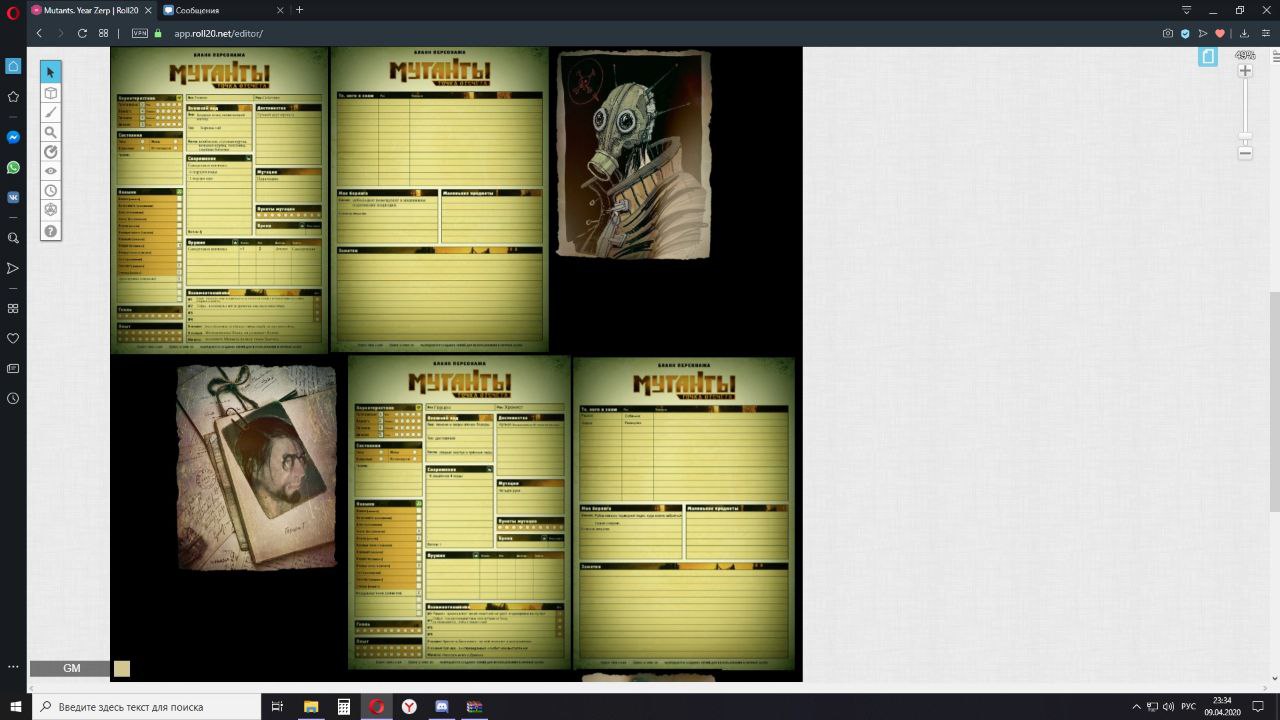
Task: Open the question mark help tool
Action: click(50, 231)
